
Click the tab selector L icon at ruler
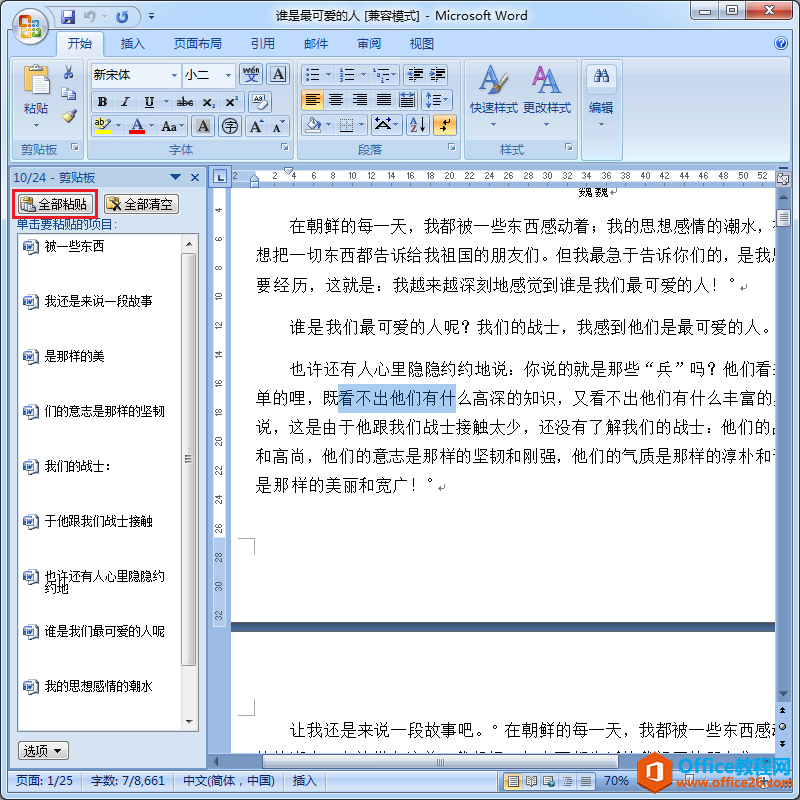(220, 177)
